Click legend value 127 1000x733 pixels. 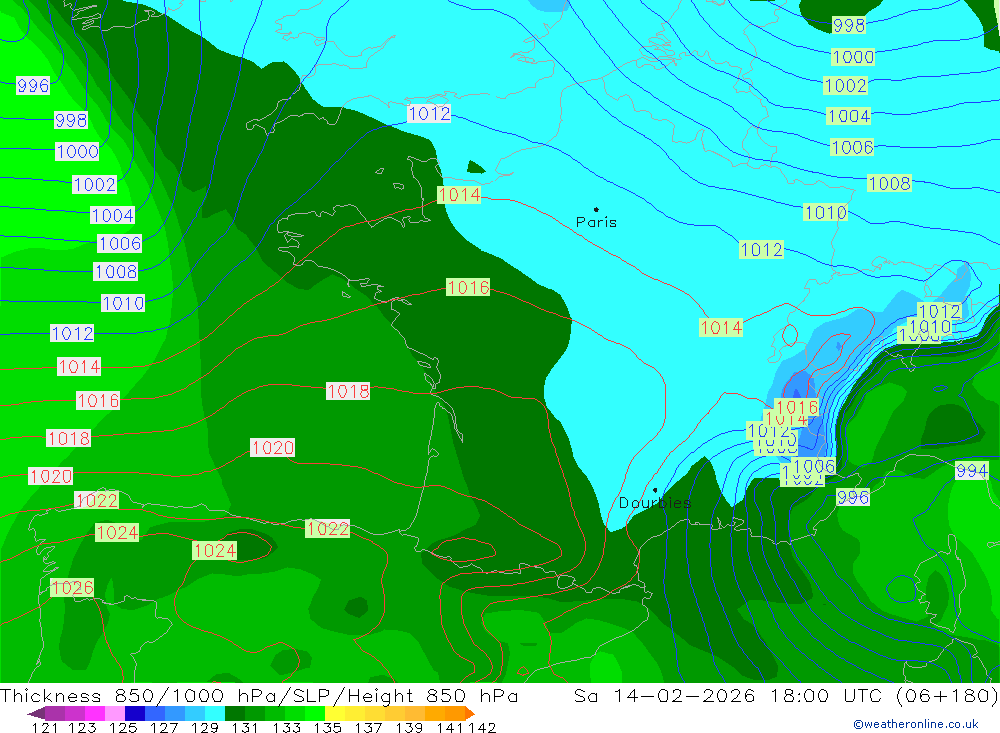click(x=164, y=727)
